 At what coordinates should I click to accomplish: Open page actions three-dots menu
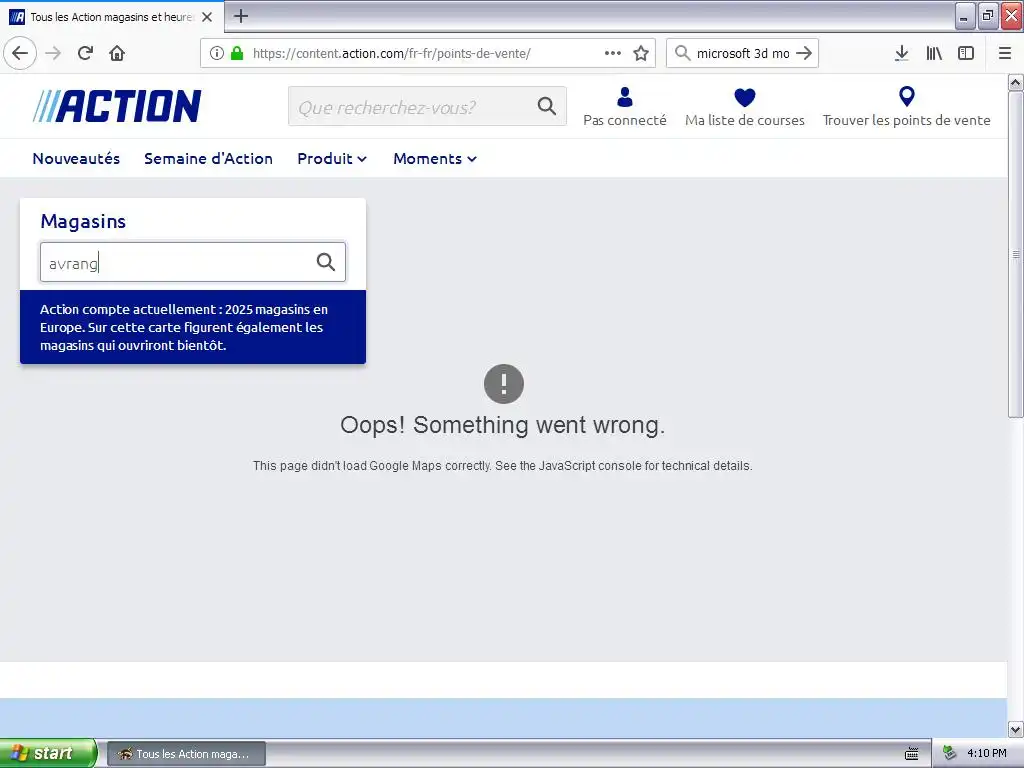613,53
